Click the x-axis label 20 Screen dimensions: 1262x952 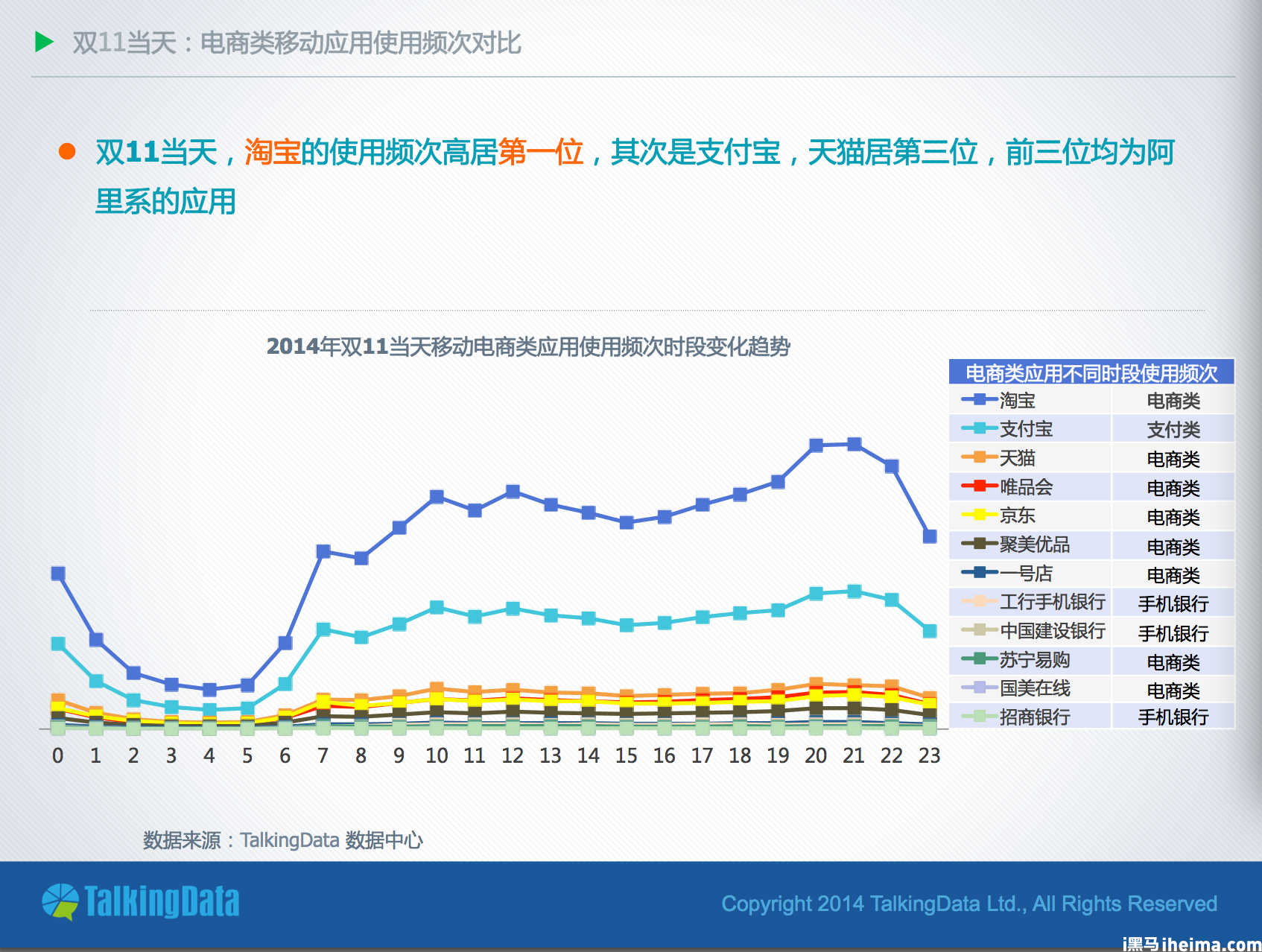[x=816, y=756]
